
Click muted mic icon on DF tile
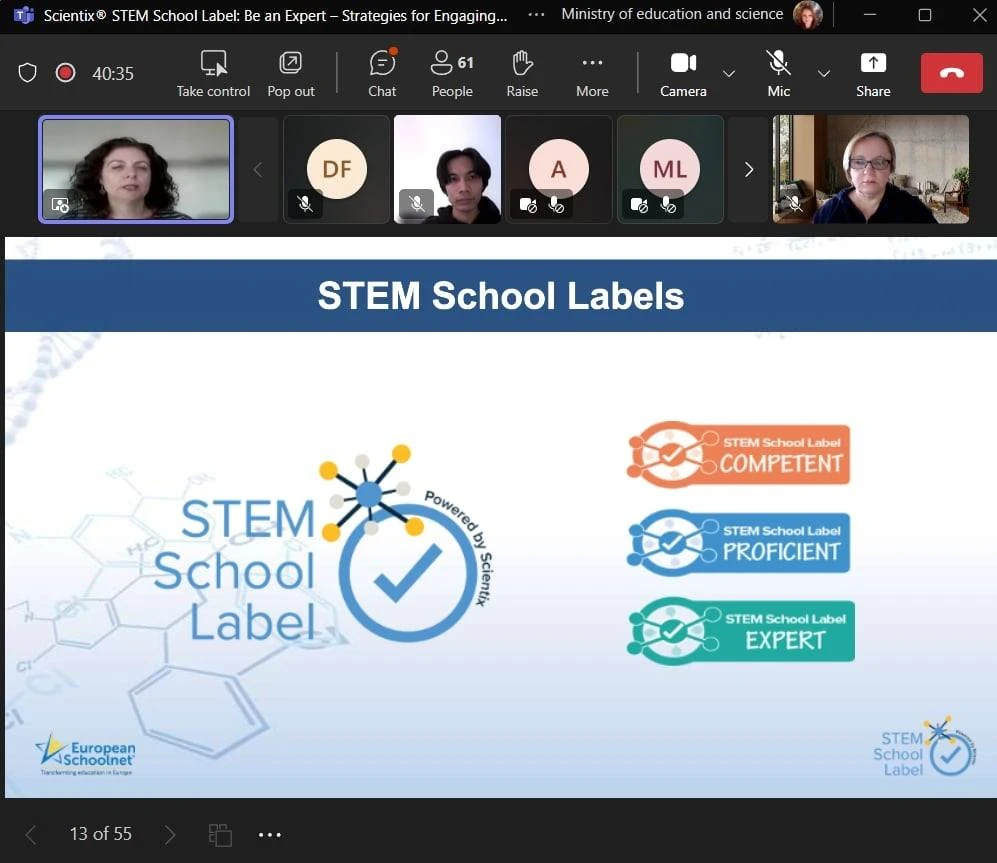tap(305, 204)
